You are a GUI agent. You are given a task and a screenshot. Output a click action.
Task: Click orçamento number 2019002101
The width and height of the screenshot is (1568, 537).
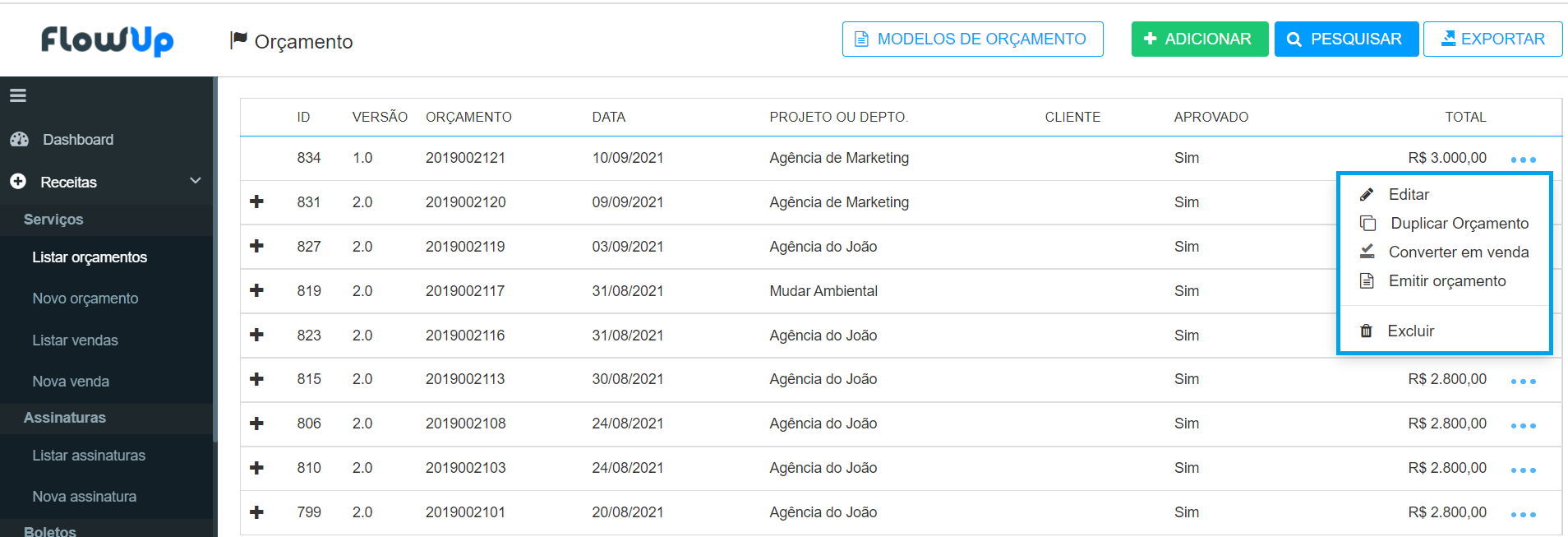pyautogui.click(x=465, y=512)
